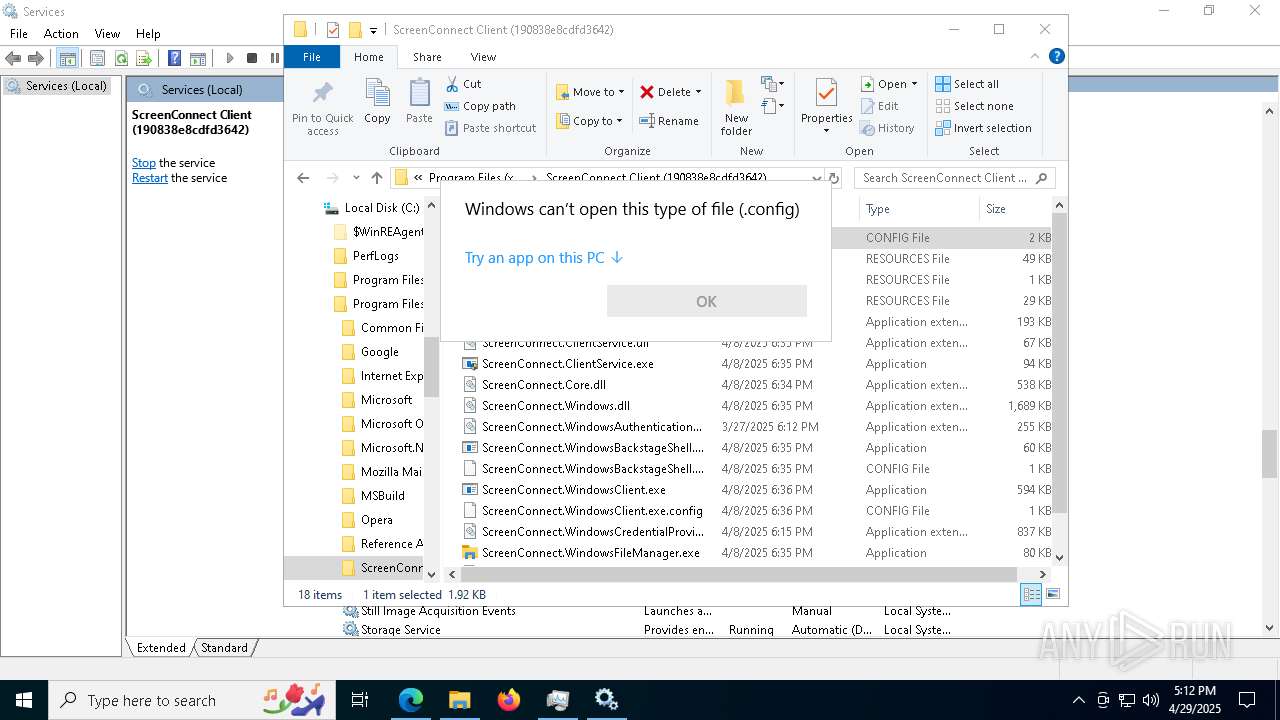Click the Up arrow in Explorer navigation

click(376, 178)
